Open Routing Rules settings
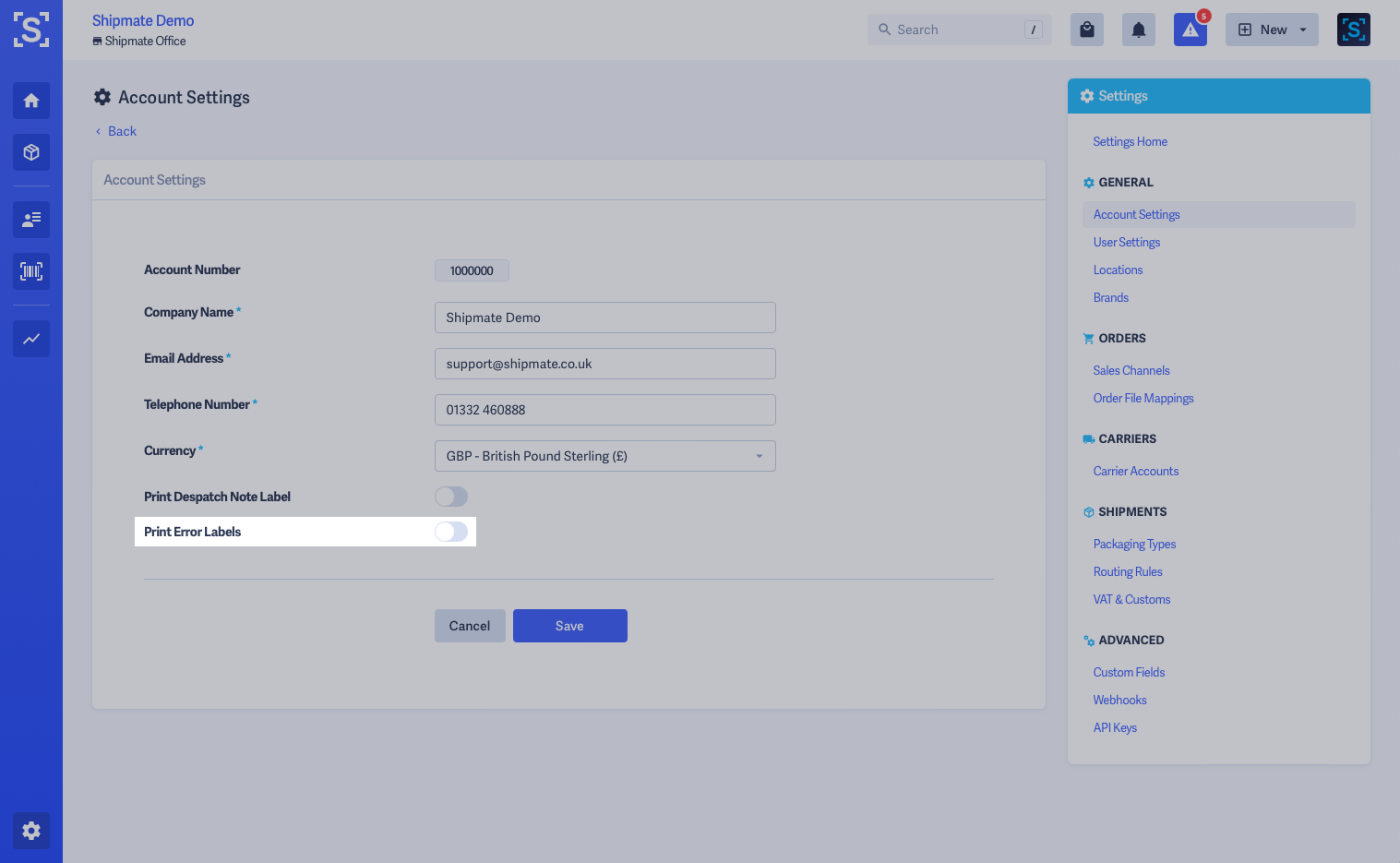 (x=1128, y=571)
